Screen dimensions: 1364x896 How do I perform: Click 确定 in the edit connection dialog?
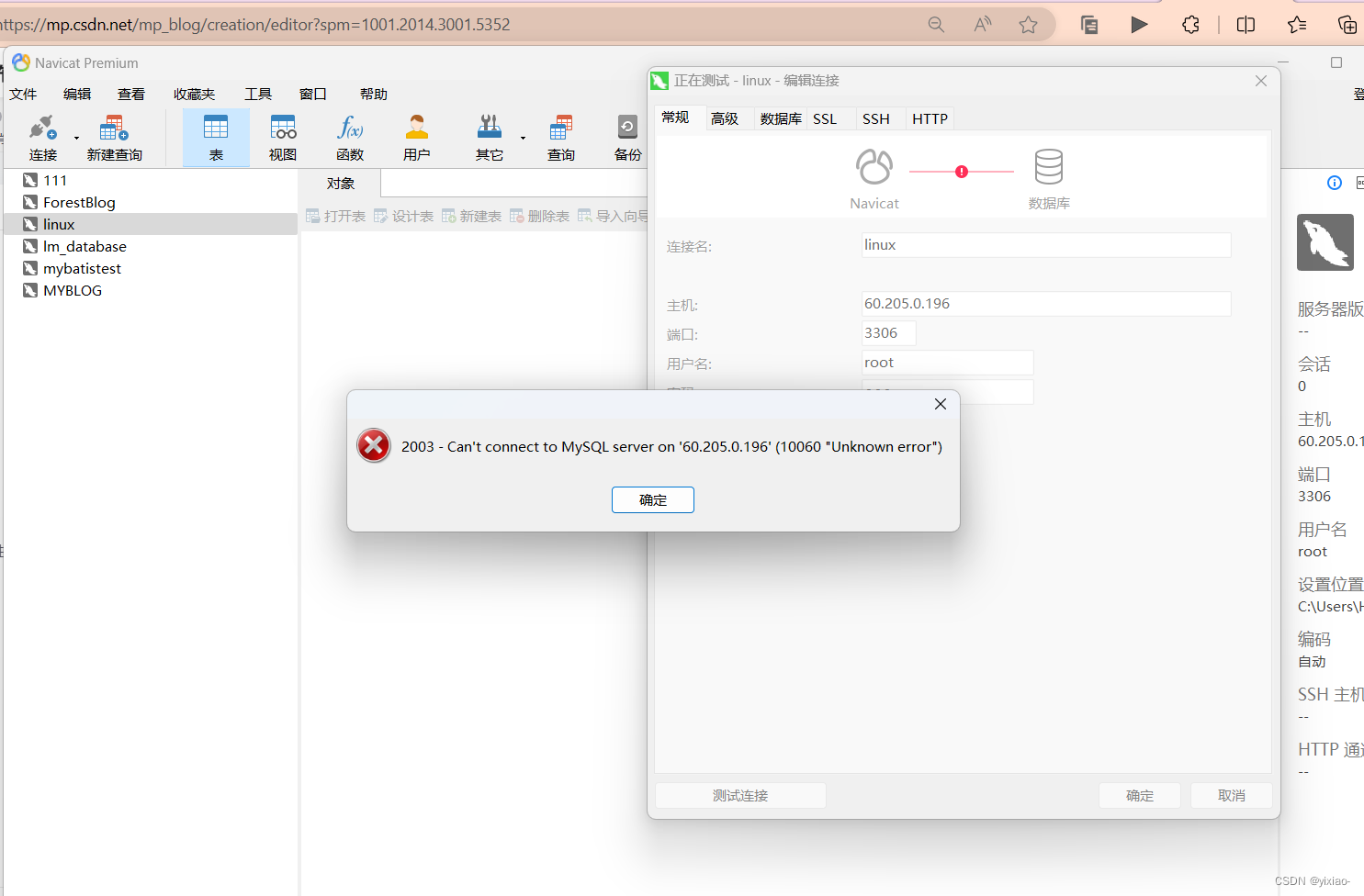pyautogui.click(x=1140, y=796)
